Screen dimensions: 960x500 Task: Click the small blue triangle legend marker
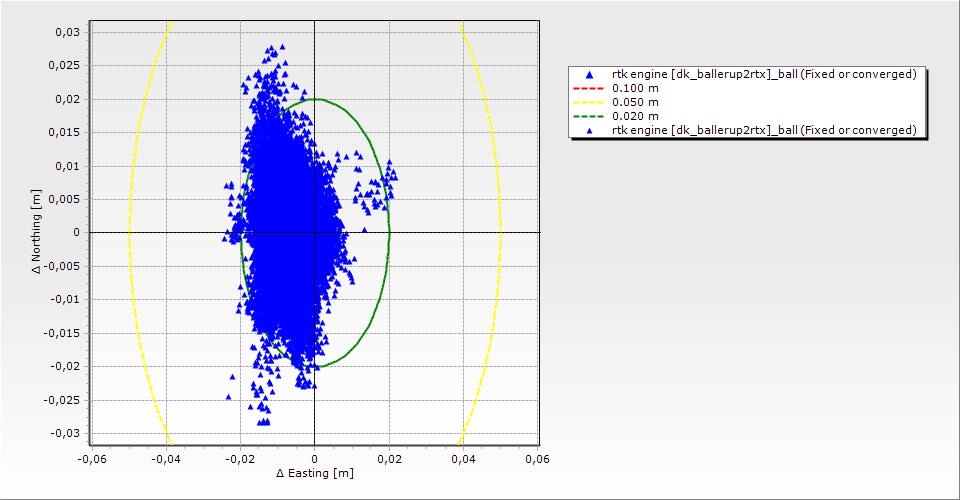pos(589,130)
